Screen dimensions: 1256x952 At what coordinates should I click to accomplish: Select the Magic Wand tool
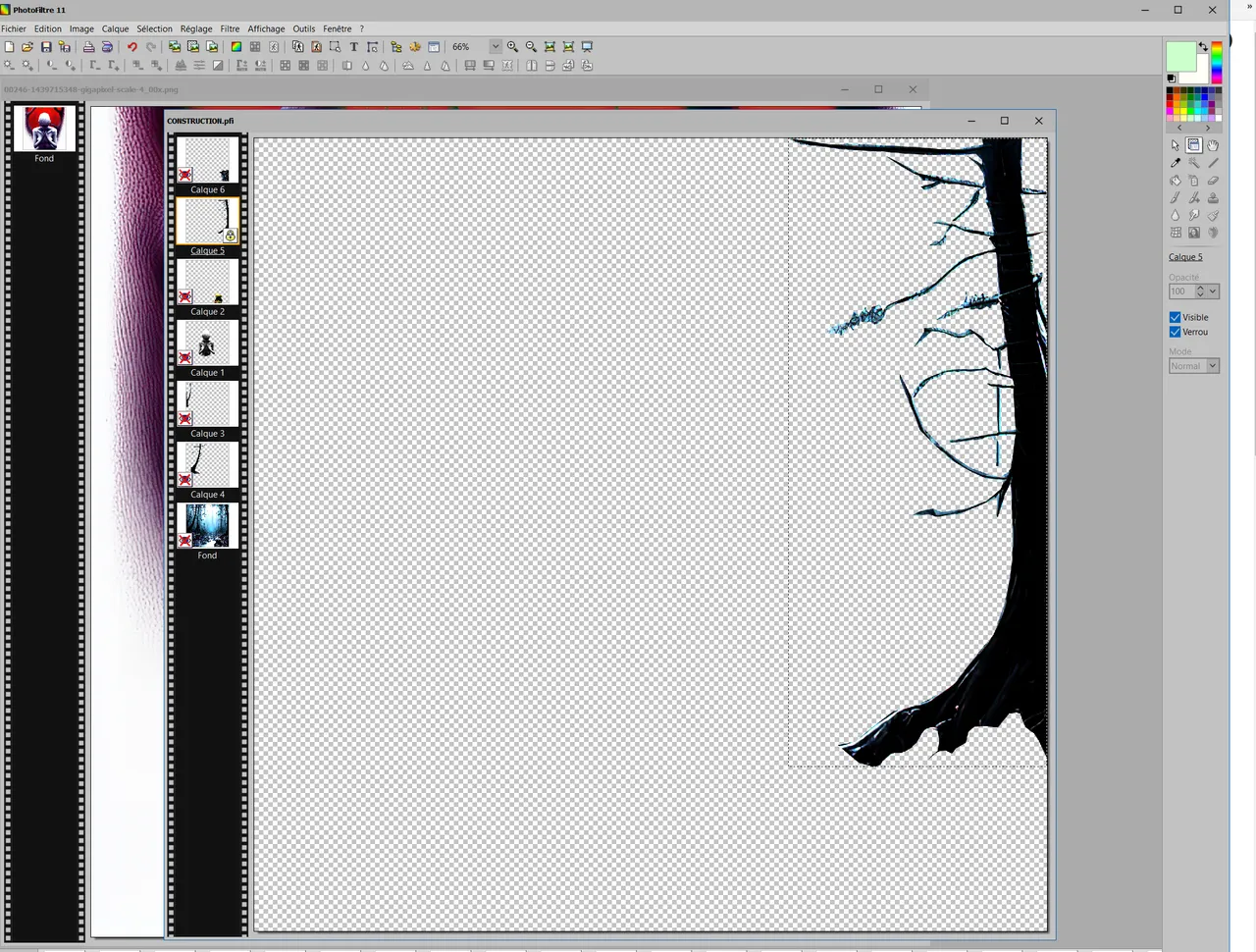[x=1194, y=163]
